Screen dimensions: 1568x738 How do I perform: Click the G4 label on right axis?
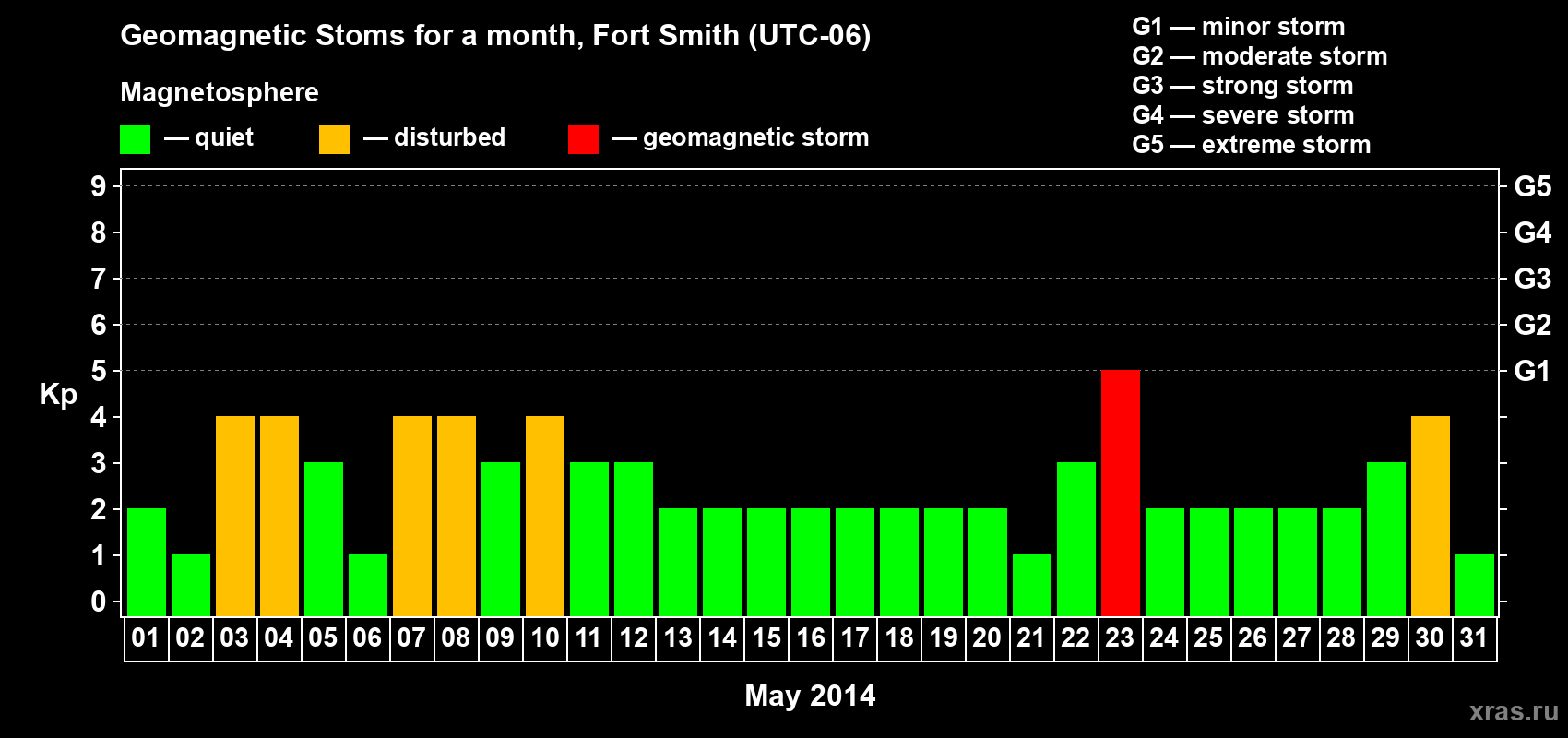coord(1533,232)
